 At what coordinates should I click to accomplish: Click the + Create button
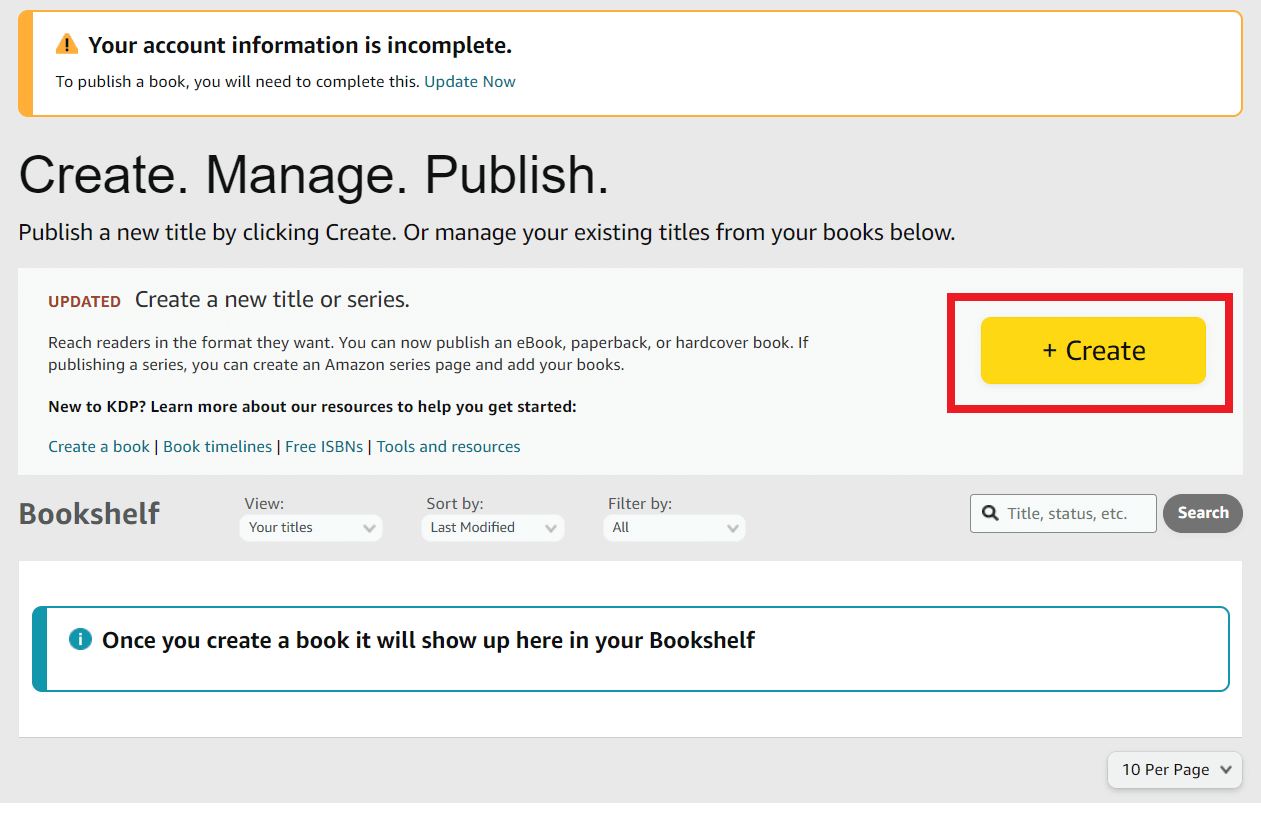(x=1092, y=351)
